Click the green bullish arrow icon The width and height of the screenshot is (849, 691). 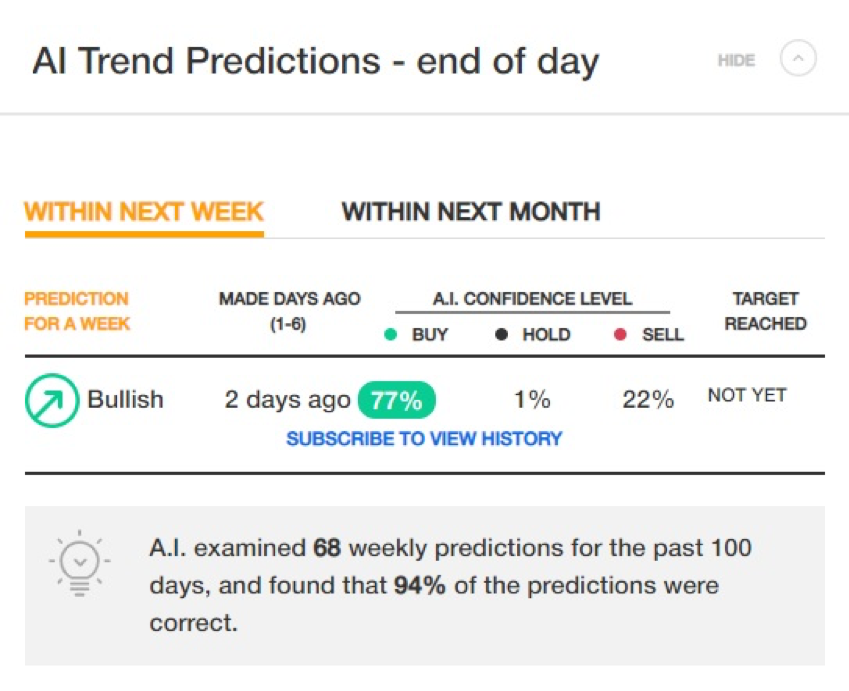pos(52,400)
